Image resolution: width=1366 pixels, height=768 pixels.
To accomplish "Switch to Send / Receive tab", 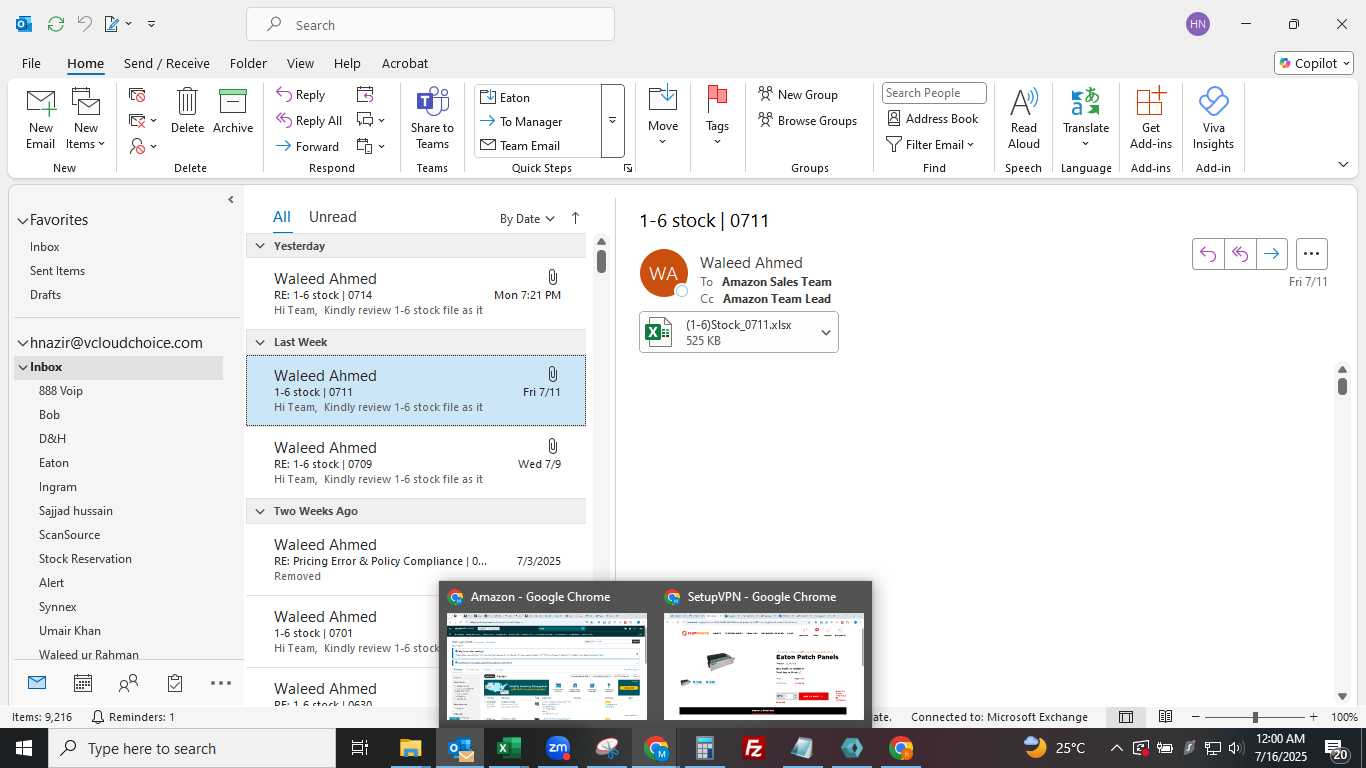I will click(x=167, y=63).
